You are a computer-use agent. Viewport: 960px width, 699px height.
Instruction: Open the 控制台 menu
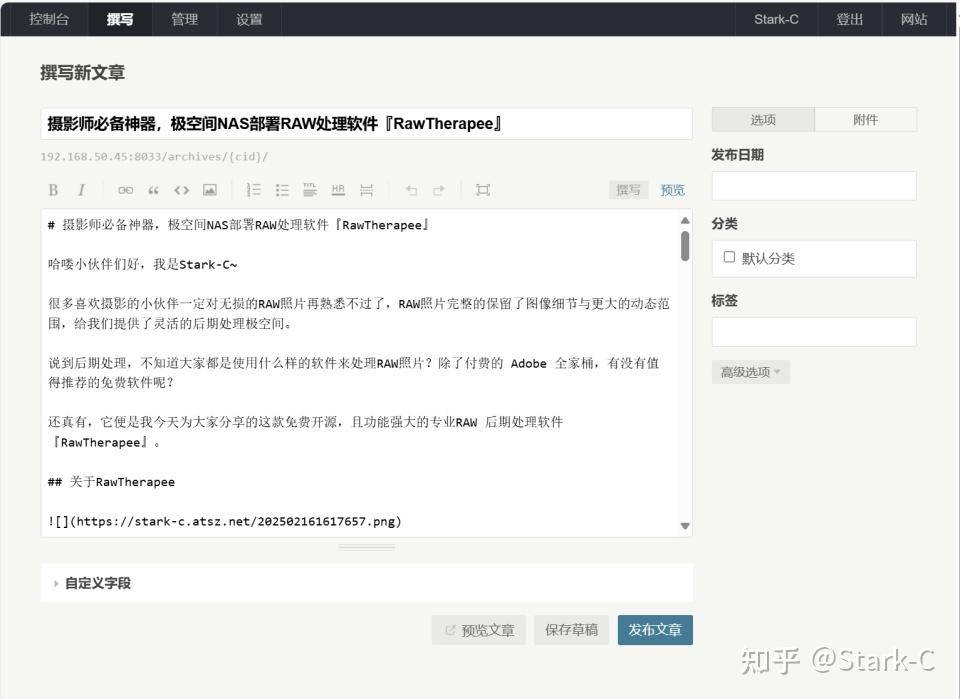(49, 19)
